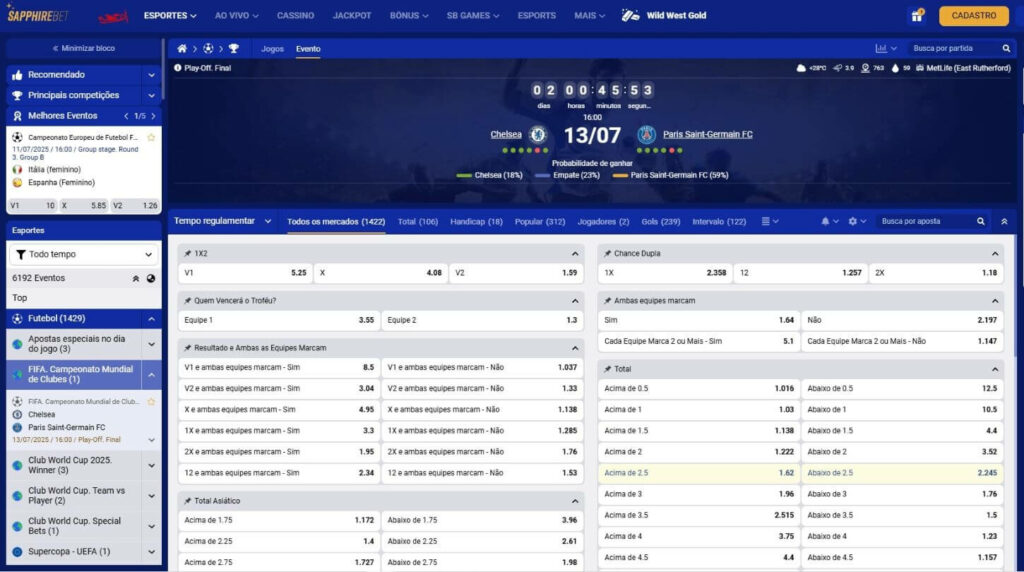Image resolution: width=1024 pixels, height=572 pixels.
Task: Open notification bell in markets bar
Action: tap(825, 221)
